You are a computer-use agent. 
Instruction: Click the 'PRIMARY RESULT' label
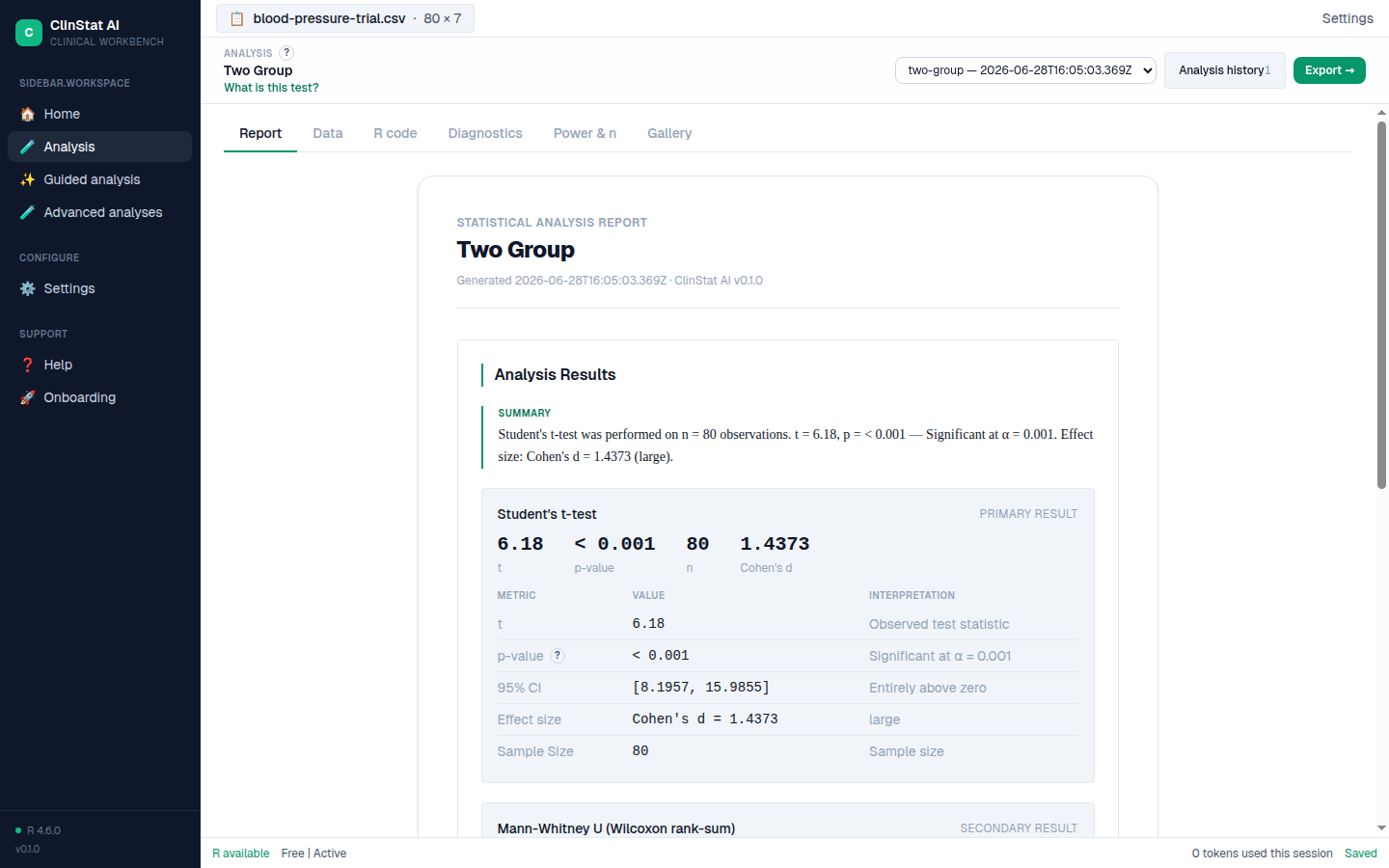pos(1028,514)
